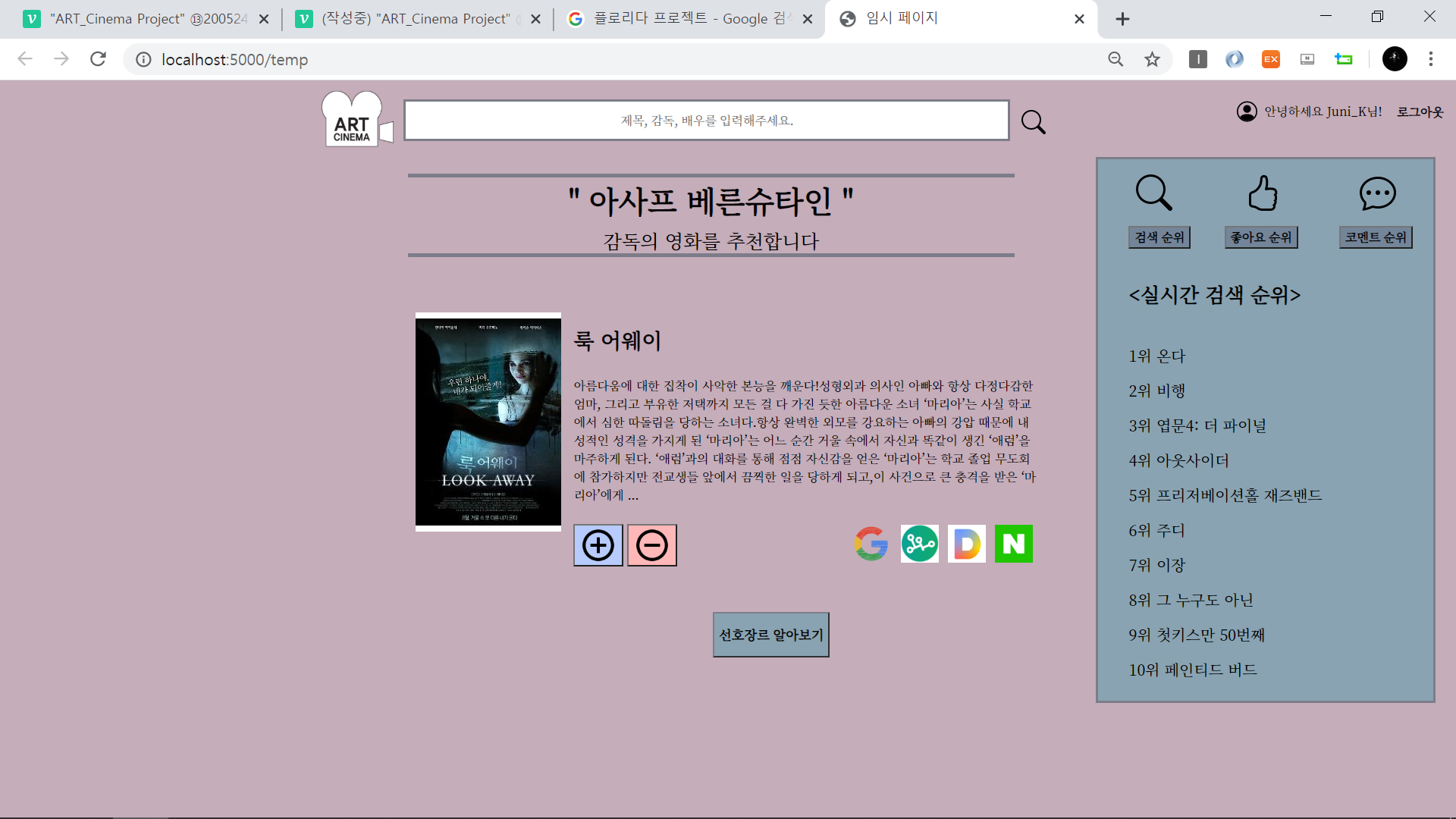Click the Look Away movie poster
1456x819 pixels.
tap(488, 422)
